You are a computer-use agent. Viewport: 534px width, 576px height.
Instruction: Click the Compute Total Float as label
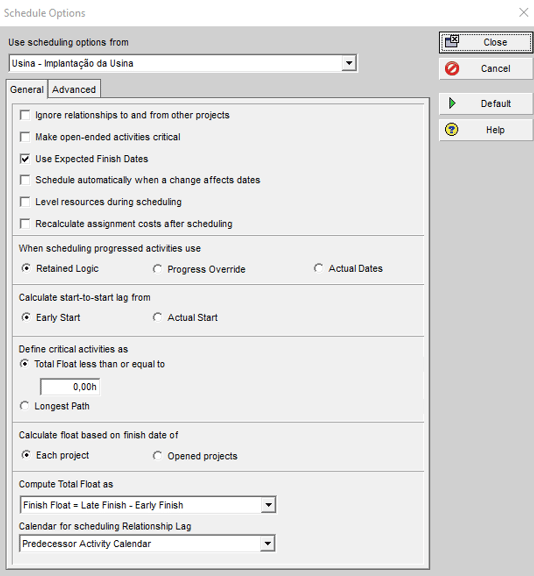[x=66, y=484]
